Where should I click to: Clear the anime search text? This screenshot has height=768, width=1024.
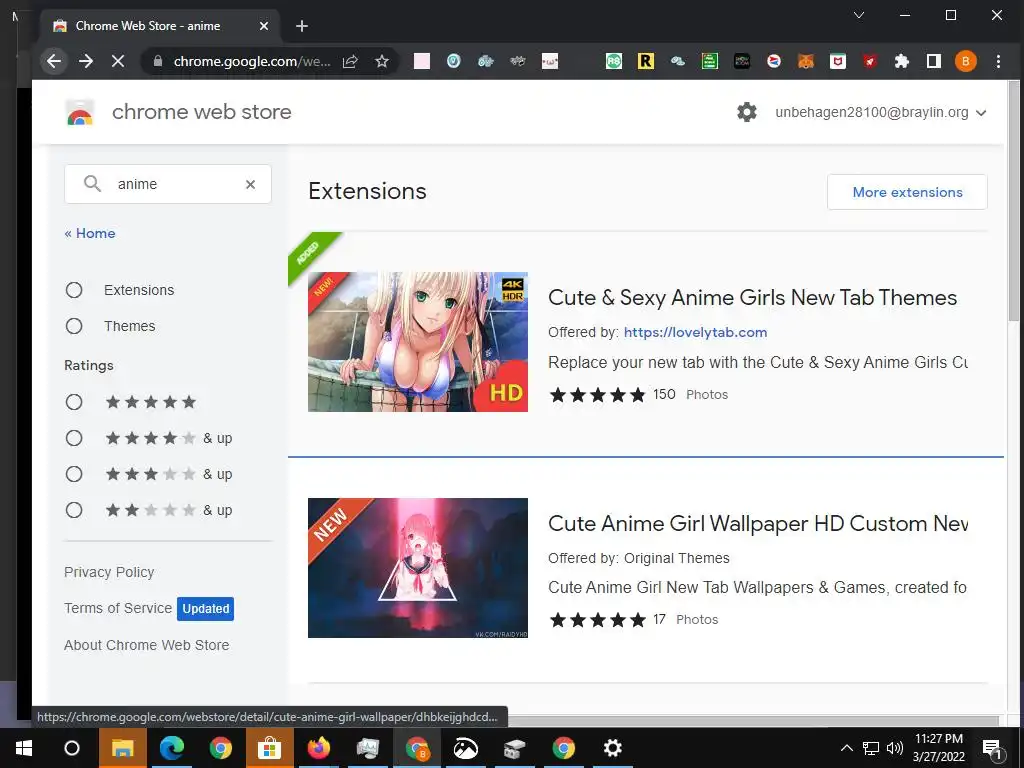tap(250, 184)
